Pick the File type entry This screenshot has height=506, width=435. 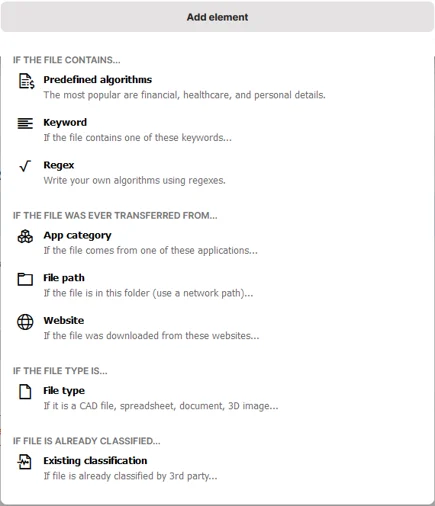64,391
